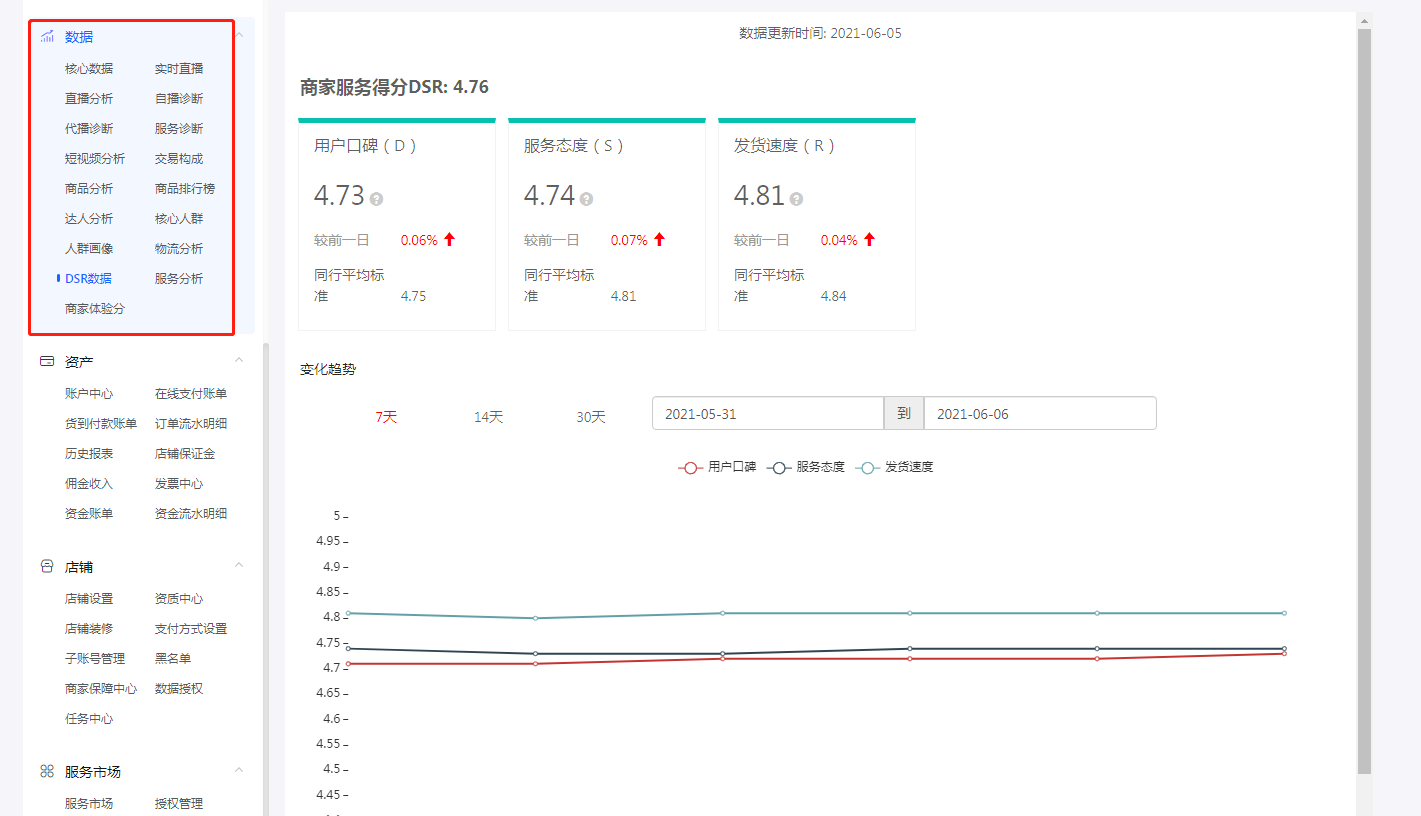This screenshot has width=1421, height=816.
Task: Open 资金账单 menu item
Action: click(89, 514)
